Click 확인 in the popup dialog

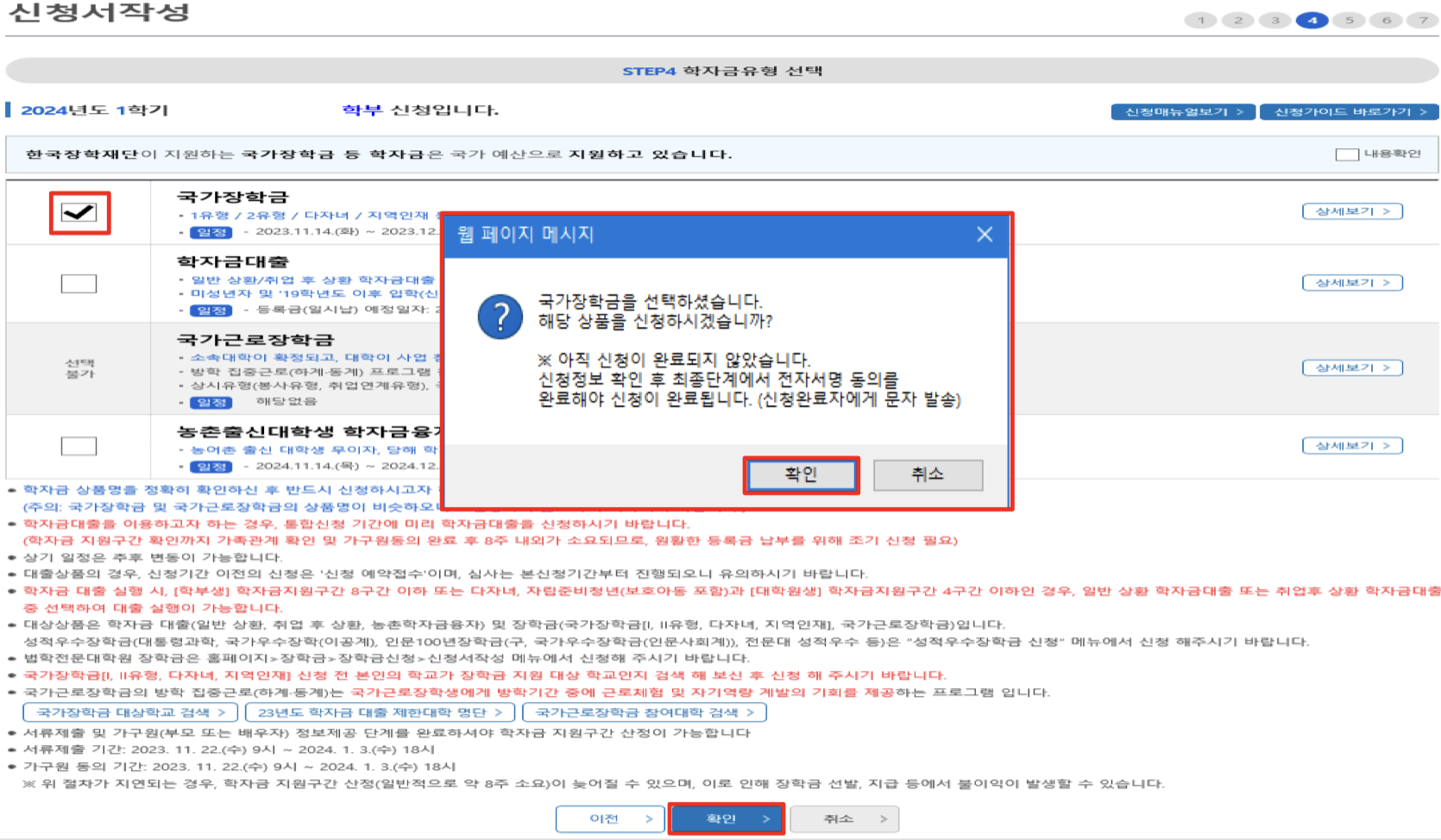[x=802, y=474]
